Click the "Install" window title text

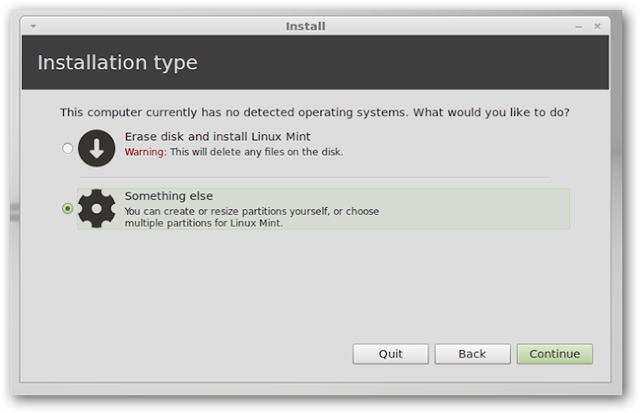coord(306,27)
